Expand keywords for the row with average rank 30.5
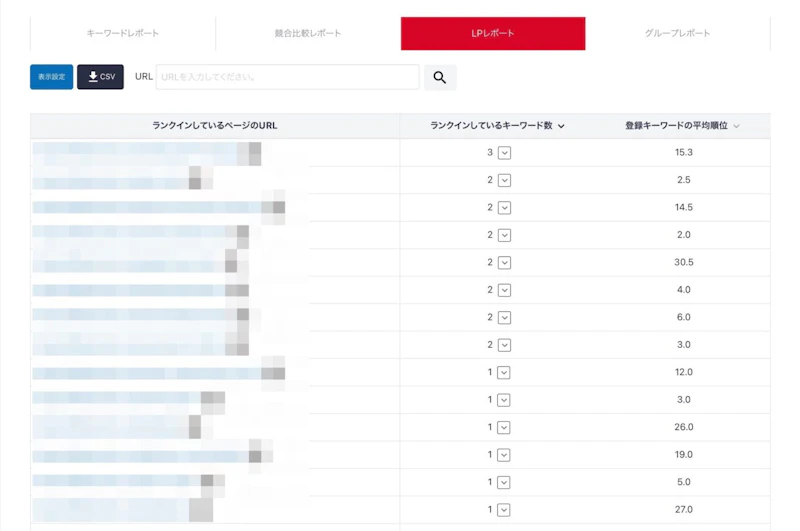 [x=504, y=262]
